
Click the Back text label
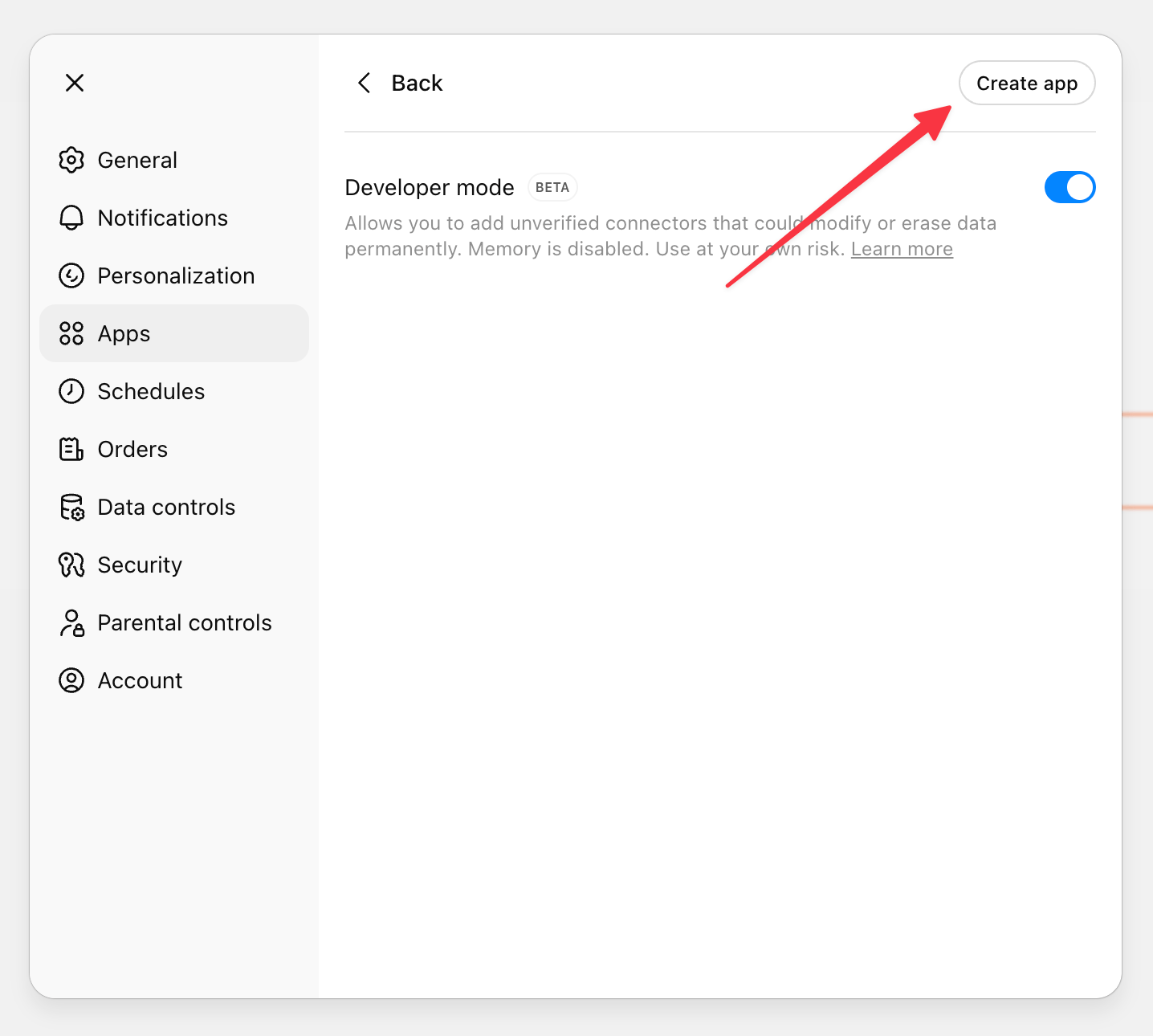pyautogui.click(x=417, y=83)
